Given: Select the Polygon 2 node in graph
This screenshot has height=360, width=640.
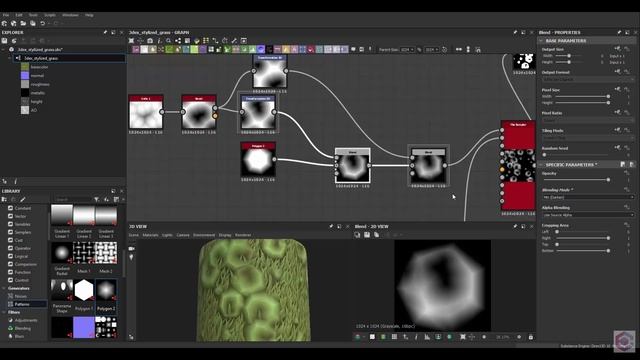Looking at the screenshot, I should point(258,159).
